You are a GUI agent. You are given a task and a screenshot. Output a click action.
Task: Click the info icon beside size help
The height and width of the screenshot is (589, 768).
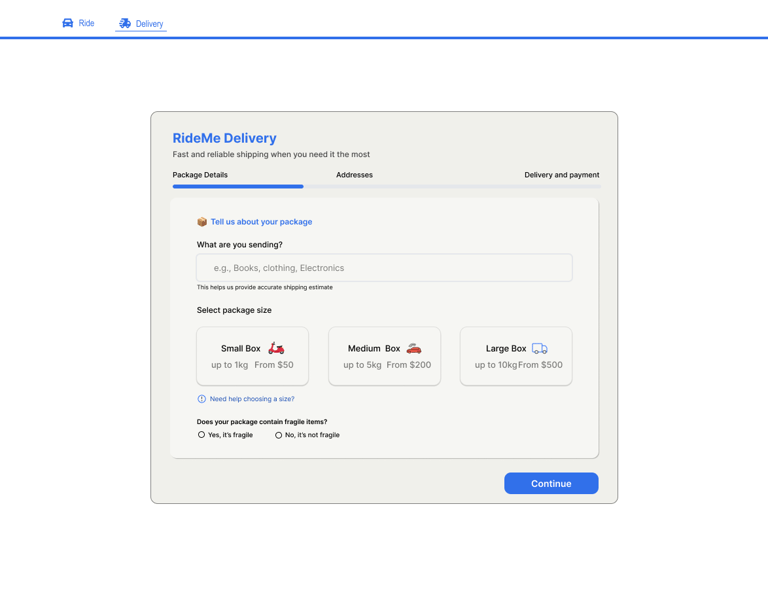(201, 399)
